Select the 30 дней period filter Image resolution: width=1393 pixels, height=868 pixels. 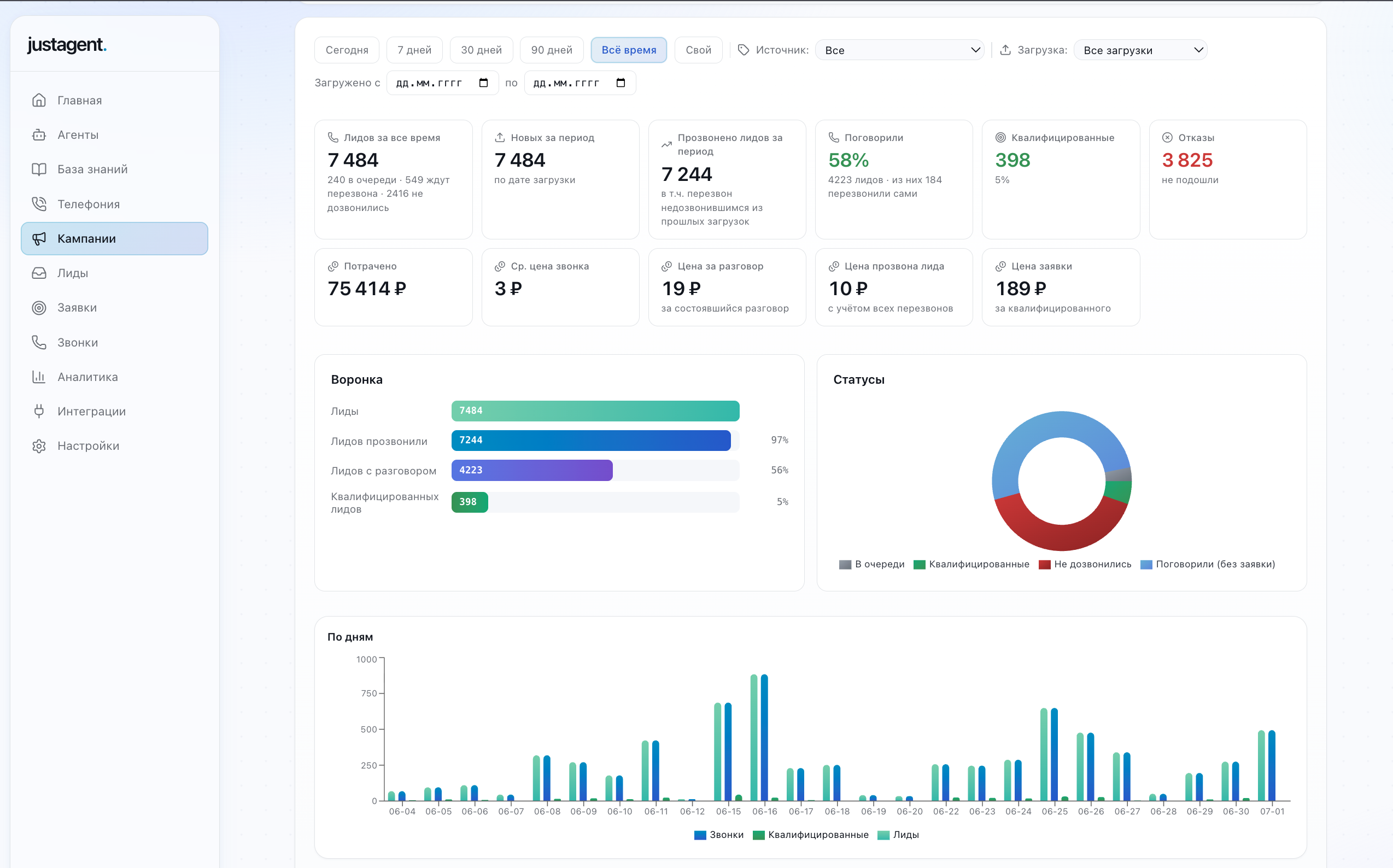481,50
